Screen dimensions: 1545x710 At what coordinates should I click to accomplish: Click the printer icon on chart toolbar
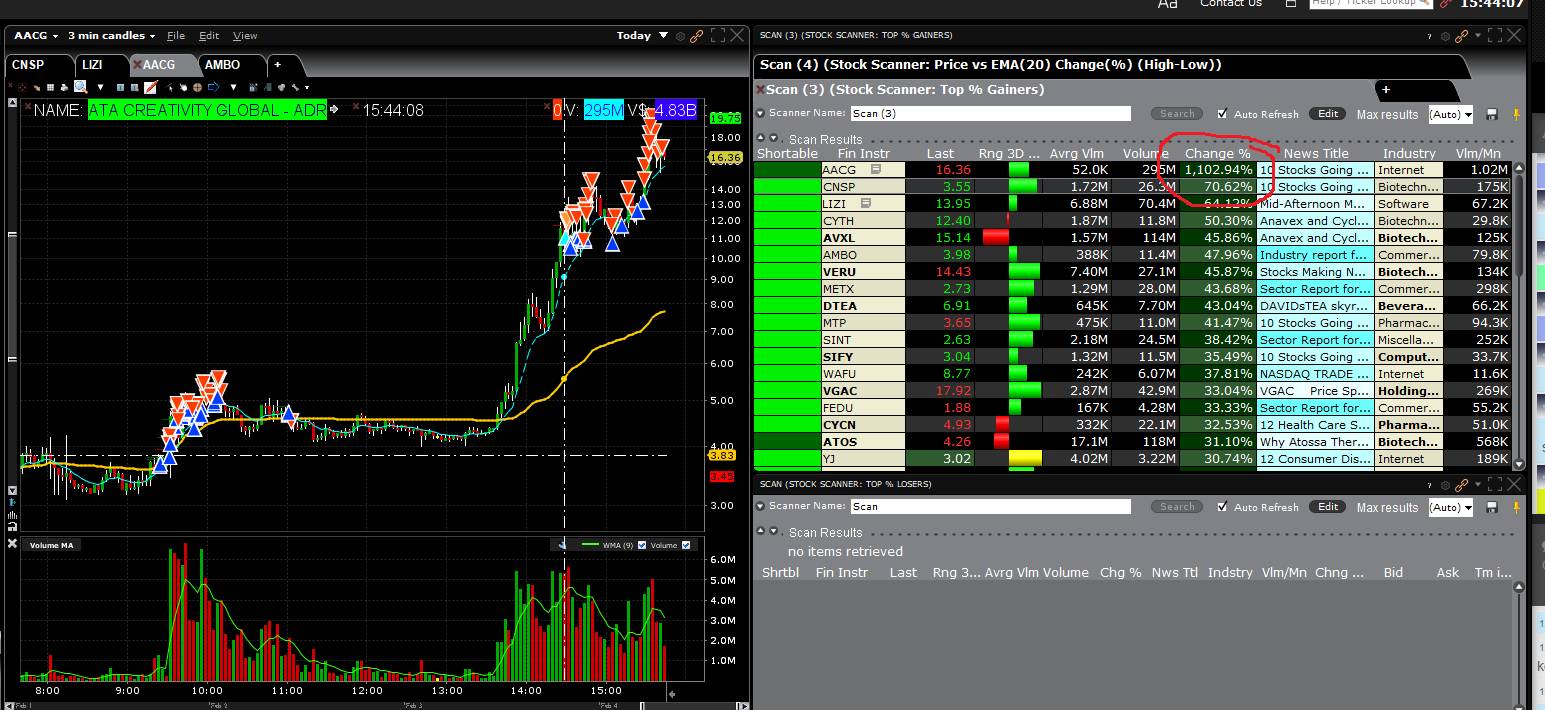point(62,88)
